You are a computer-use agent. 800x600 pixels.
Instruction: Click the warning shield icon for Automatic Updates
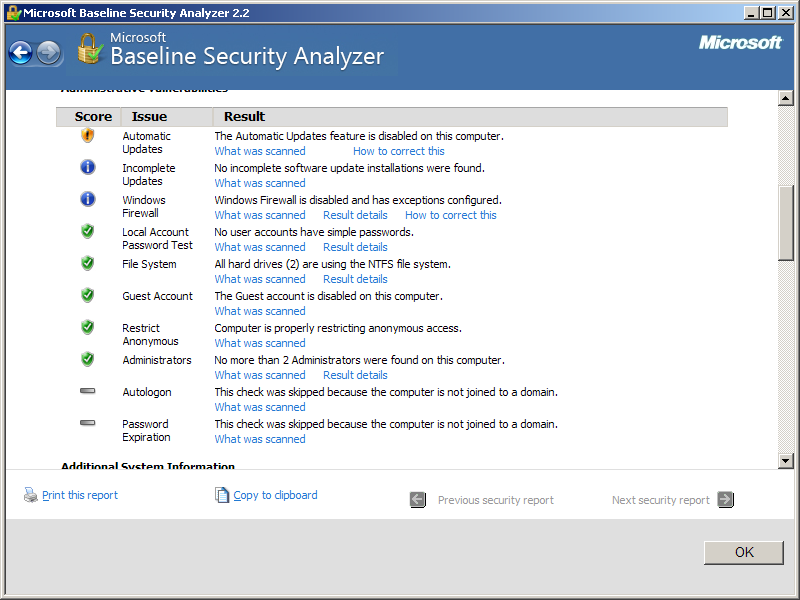(88, 136)
